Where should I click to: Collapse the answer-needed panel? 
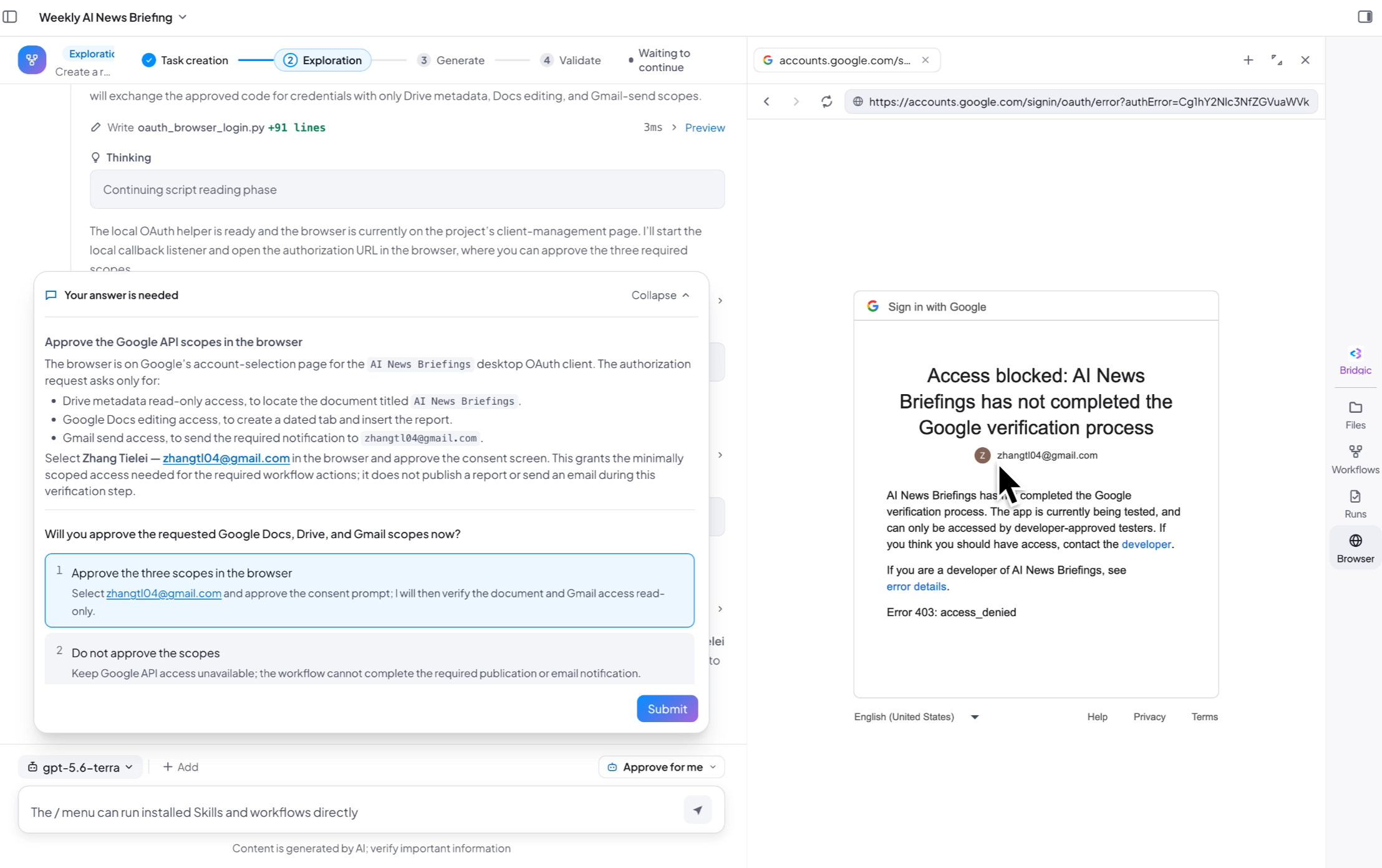coord(660,295)
